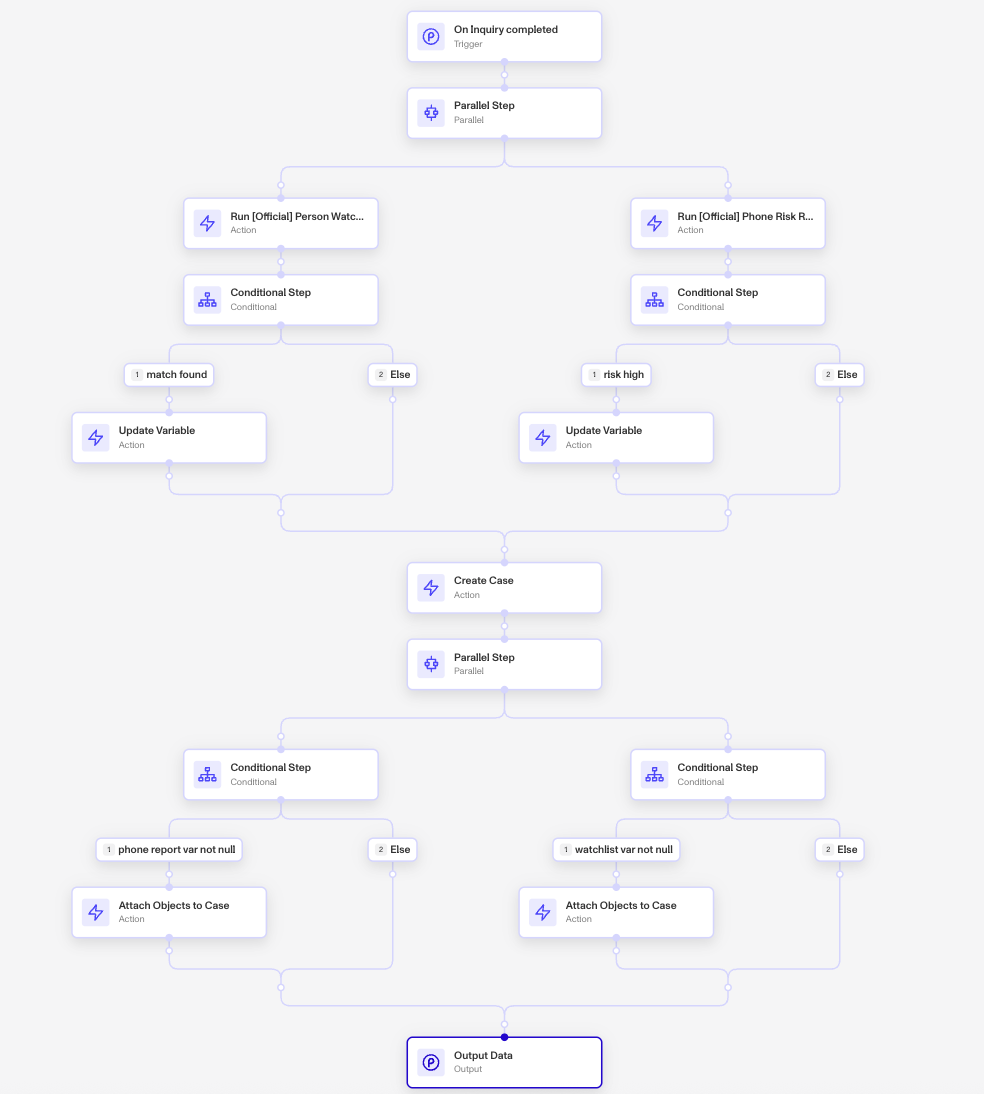This screenshot has height=1094, width=984.
Task: Click the Attach Objects to Case right icon
Action: pyautogui.click(x=543, y=912)
